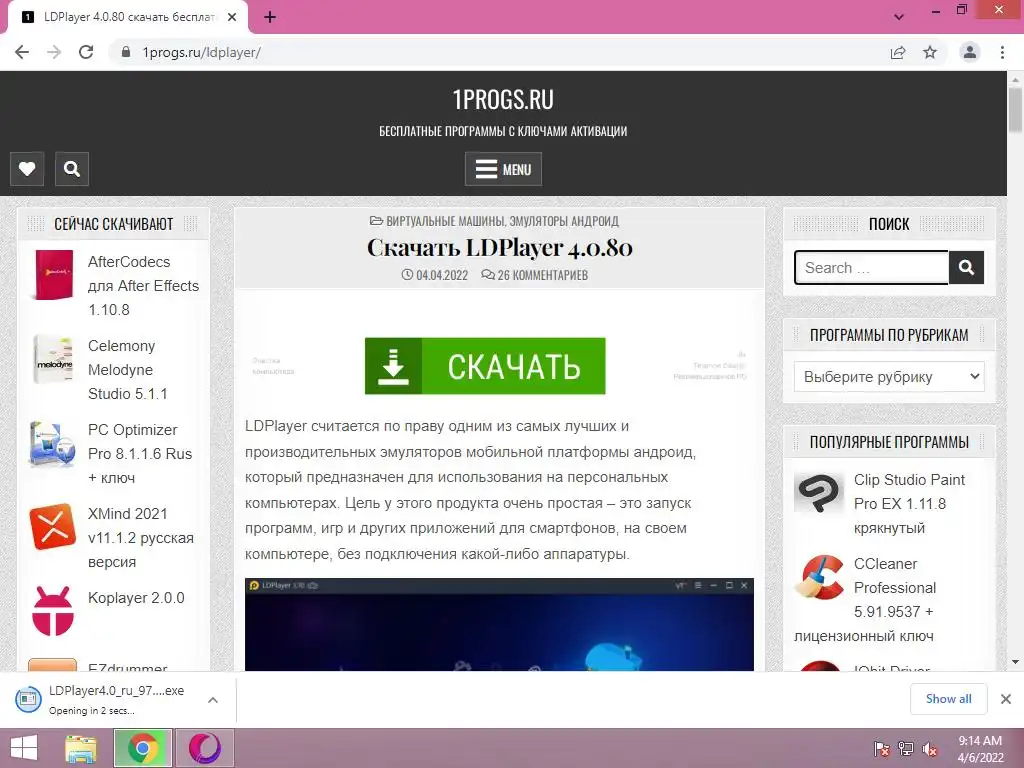This screenshot has width=1024, height=768.
Task: Open favorites with the heart icon
Action: click(27, 169)
